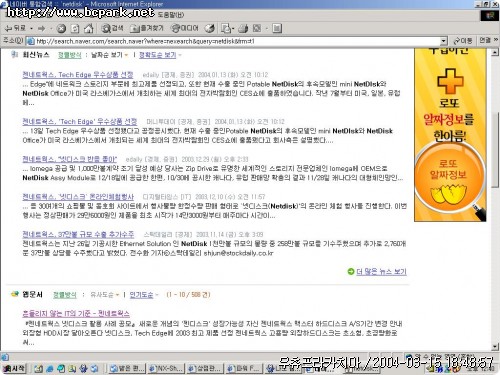
Task: Click the status bar page icon
Action: [5, 358]
